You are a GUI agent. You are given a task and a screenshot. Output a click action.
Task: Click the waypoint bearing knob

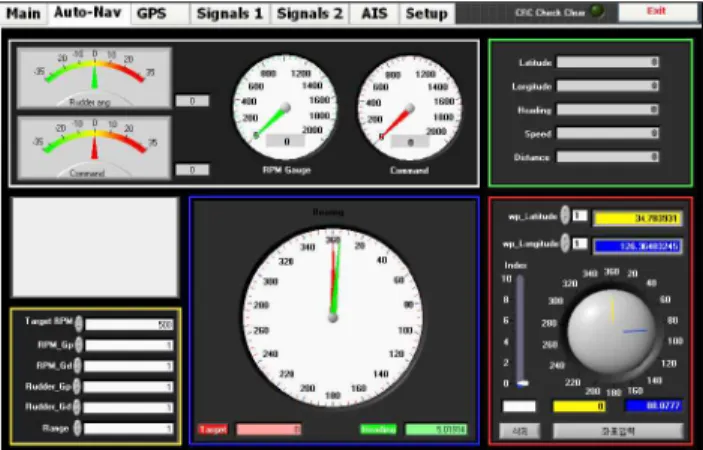612,332
